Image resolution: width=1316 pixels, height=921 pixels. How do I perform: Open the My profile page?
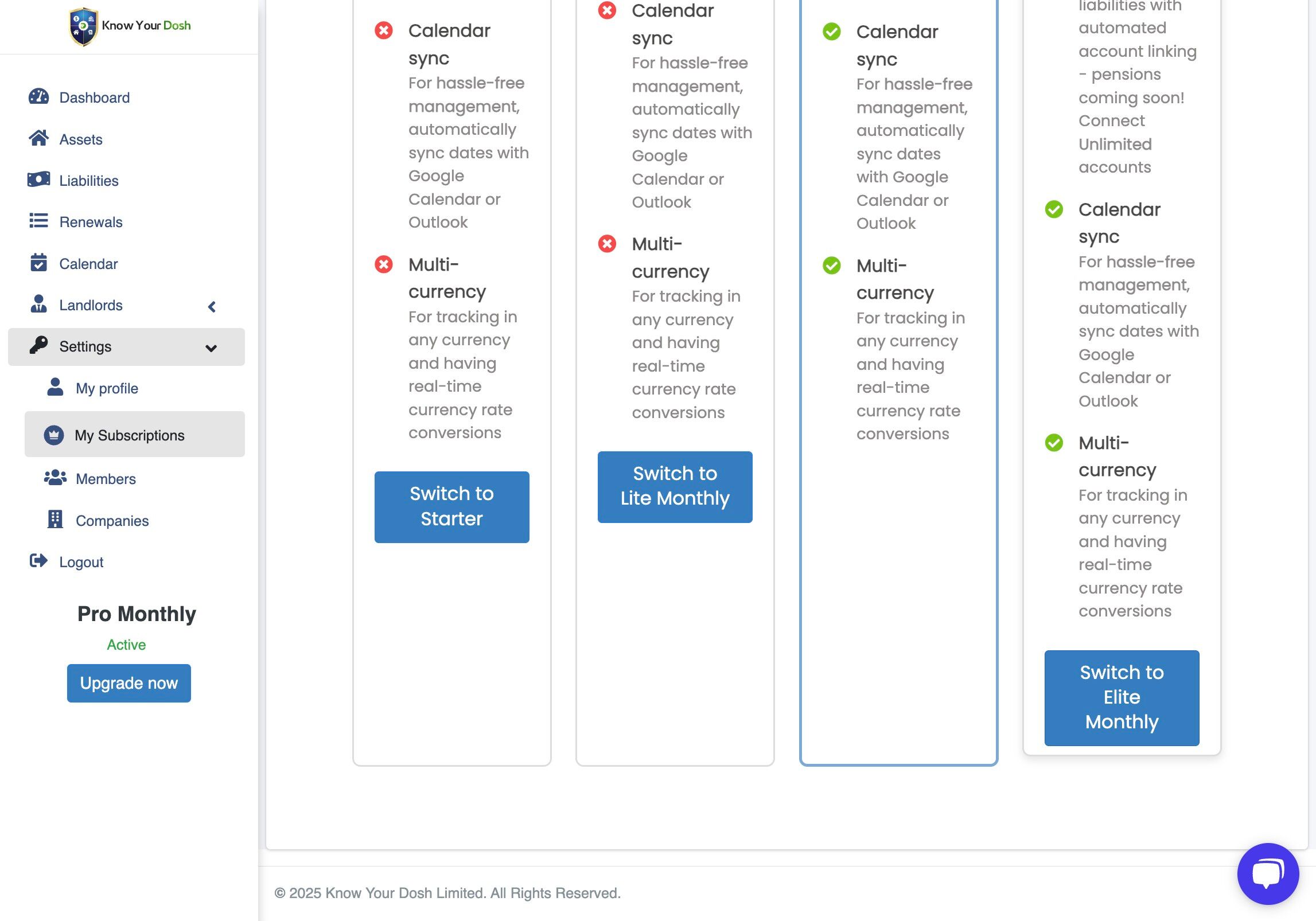click(107, 388)
